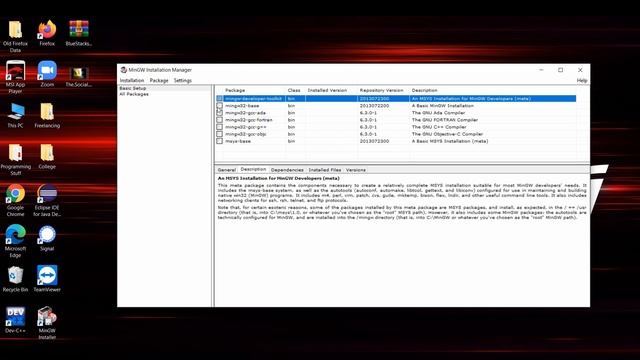Switch to the Dependencies tab
640x360 pixels.
coord(287,170)
